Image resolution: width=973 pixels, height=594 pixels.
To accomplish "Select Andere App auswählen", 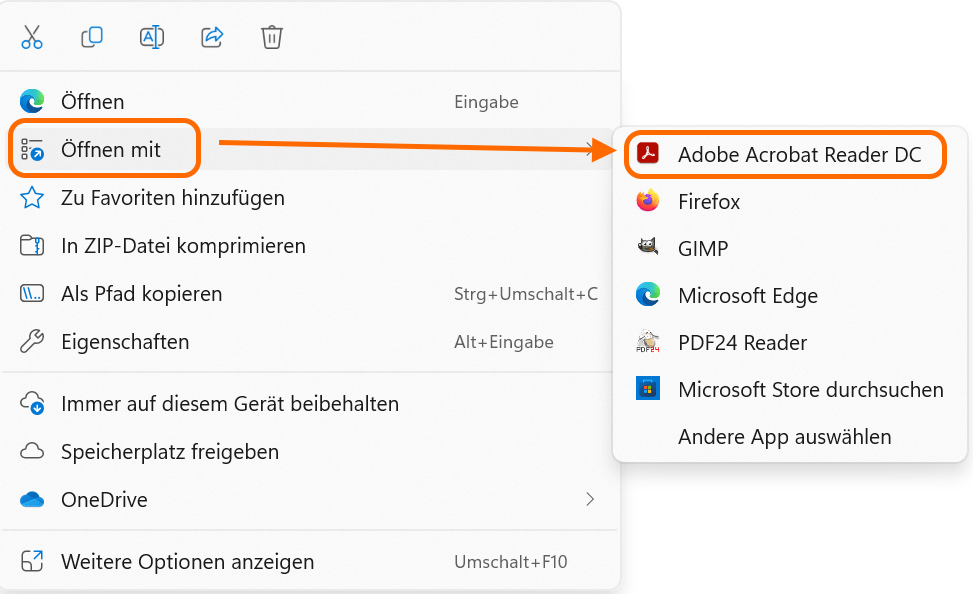I will (784, 437).
